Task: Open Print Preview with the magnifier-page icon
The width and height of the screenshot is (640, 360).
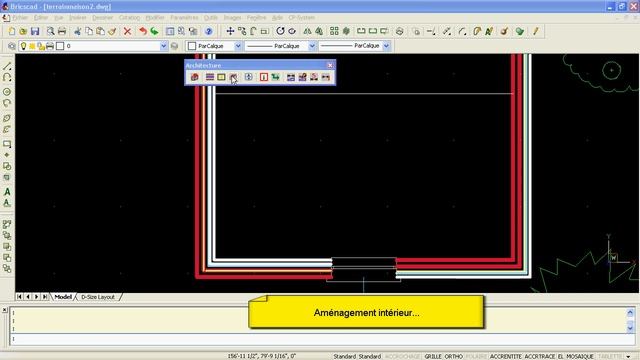Action: tap(50, 31)
